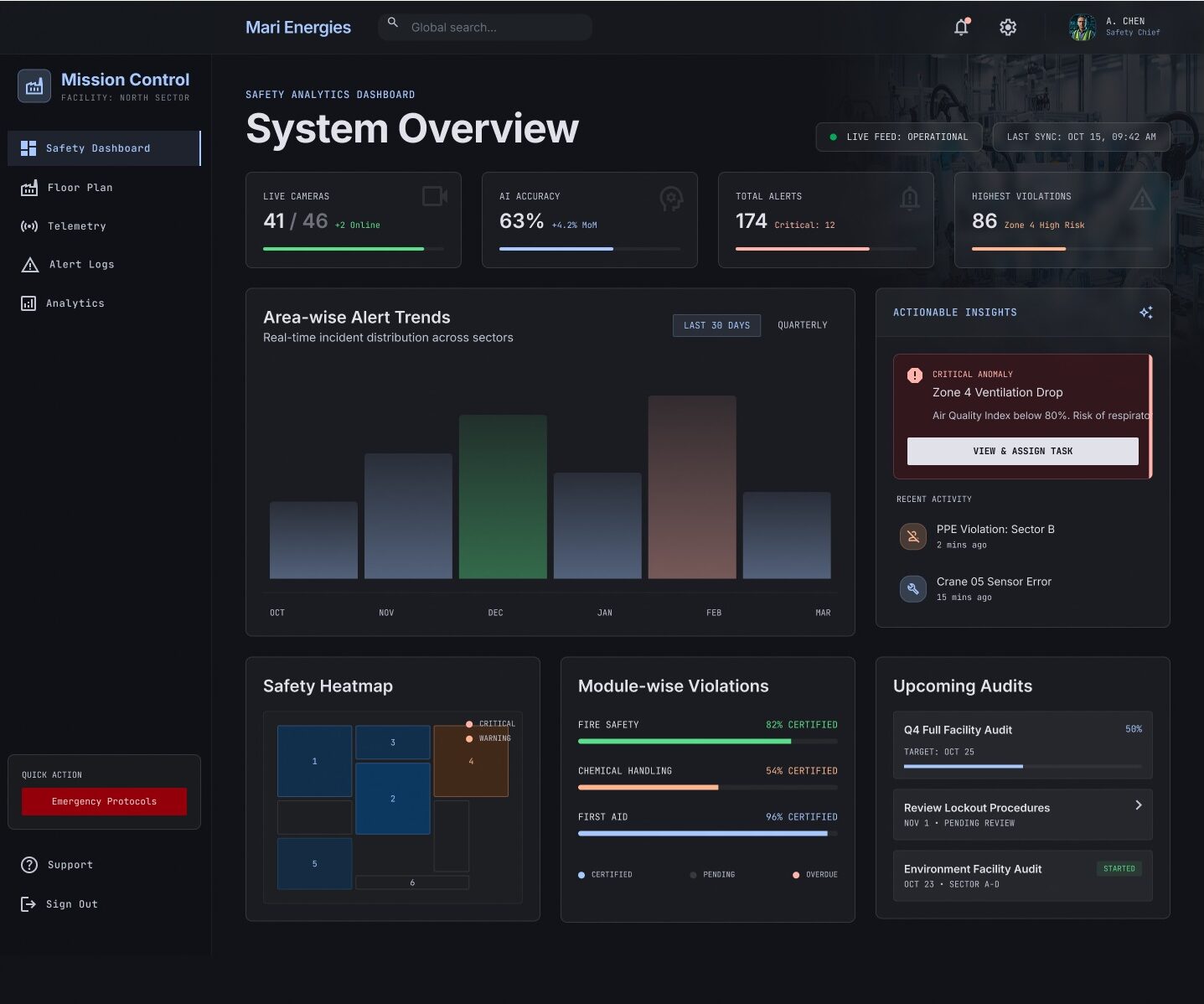Viewport: 1204px width, 1004px height.
Task: Open Telemetry page
Action: pyautogui.click(x=105, y=226)
